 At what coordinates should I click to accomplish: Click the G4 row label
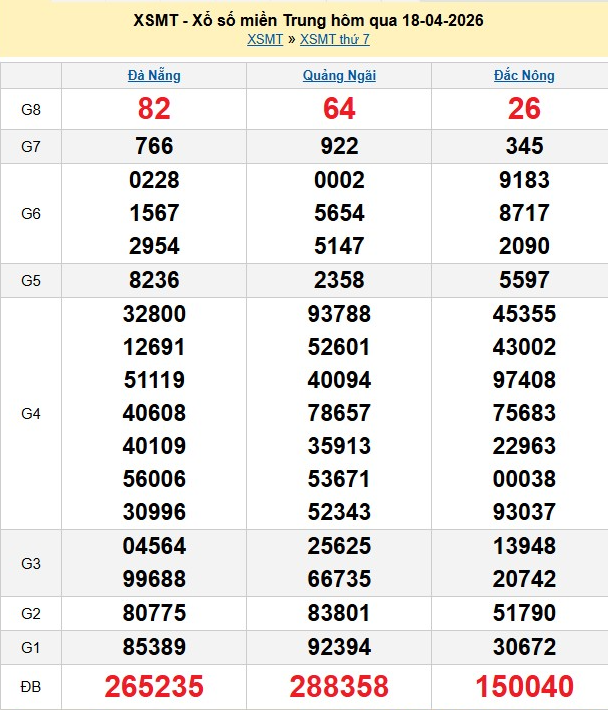[x=31, y=413]
